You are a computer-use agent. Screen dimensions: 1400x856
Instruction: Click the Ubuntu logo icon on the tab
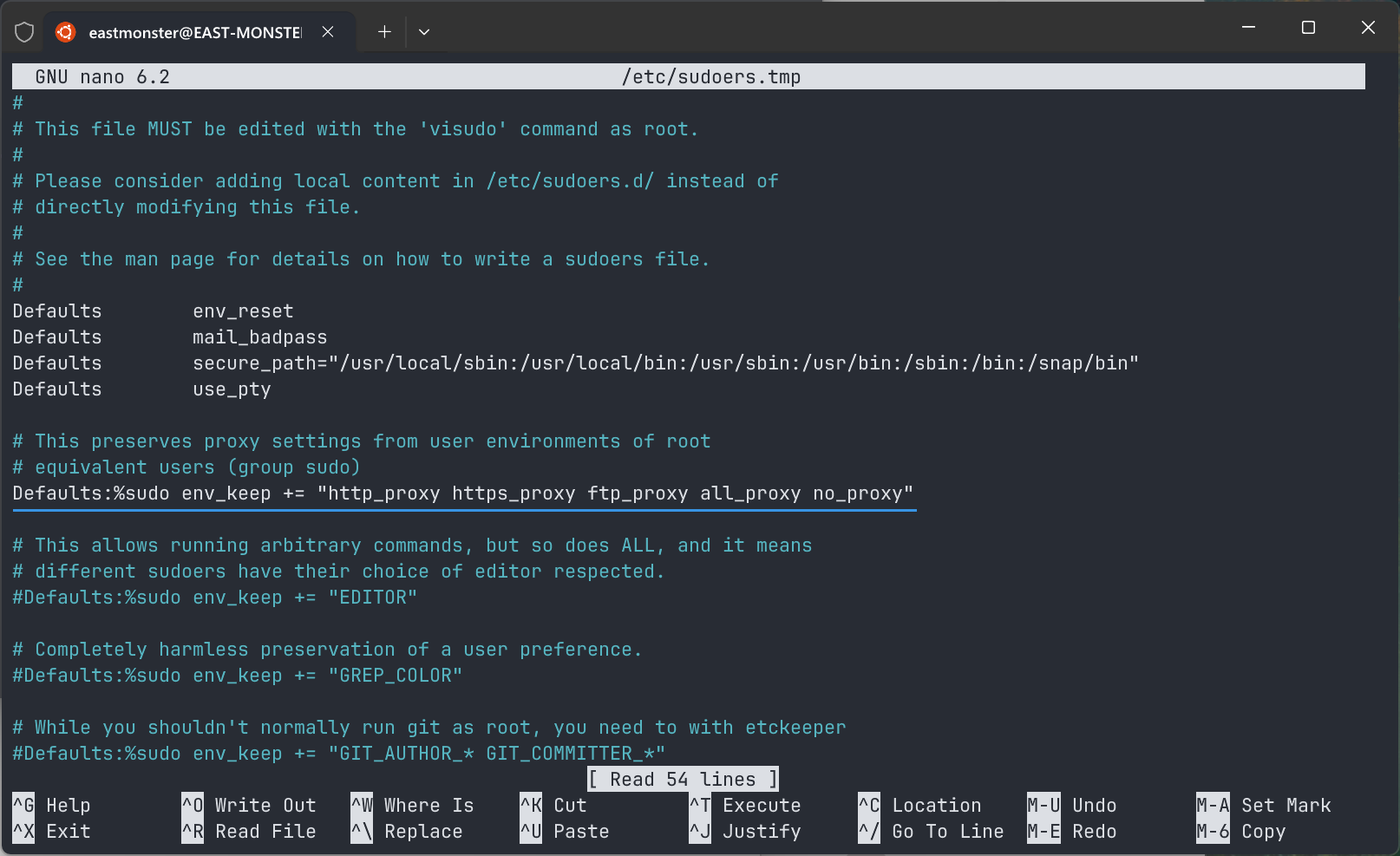click(x=65, y=32)
